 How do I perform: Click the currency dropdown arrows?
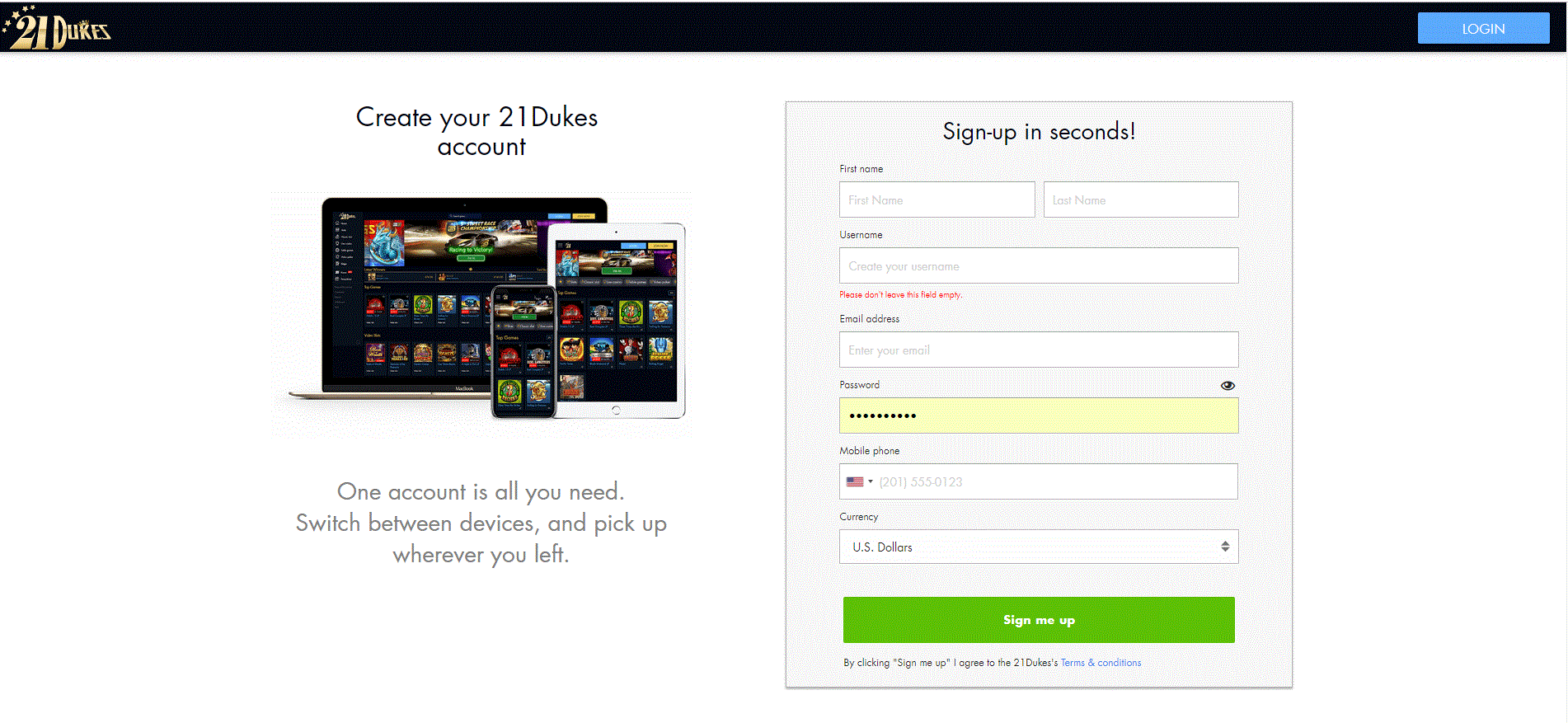point(1225,547)
